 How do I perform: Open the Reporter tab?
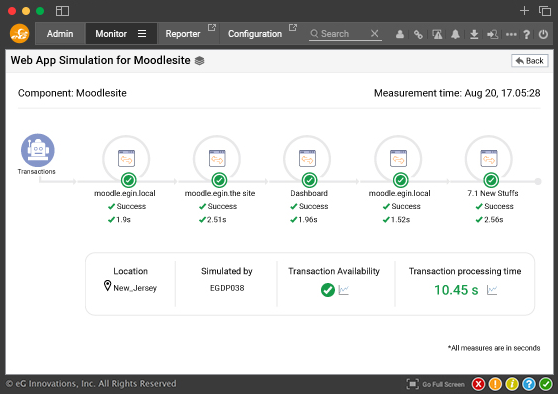click(x=183, y=34)
